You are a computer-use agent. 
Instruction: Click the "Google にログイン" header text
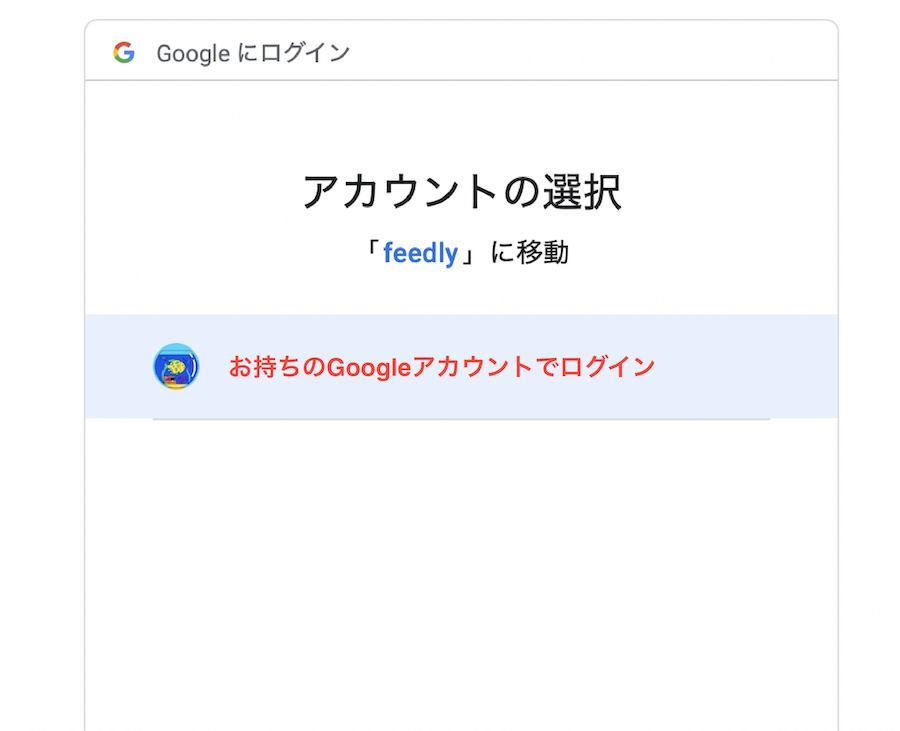(x=253, y=53)
